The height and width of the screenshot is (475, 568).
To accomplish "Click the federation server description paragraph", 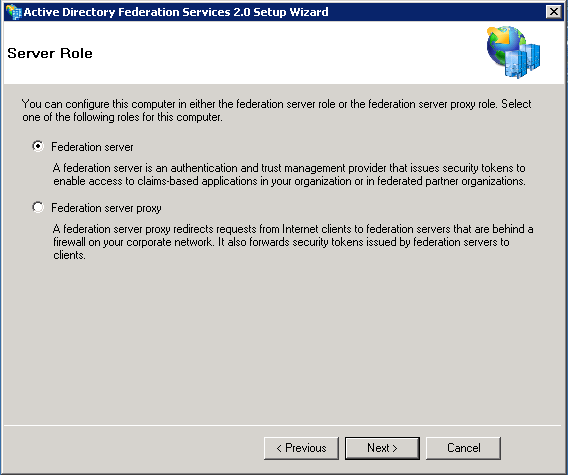I will (289, 175).
